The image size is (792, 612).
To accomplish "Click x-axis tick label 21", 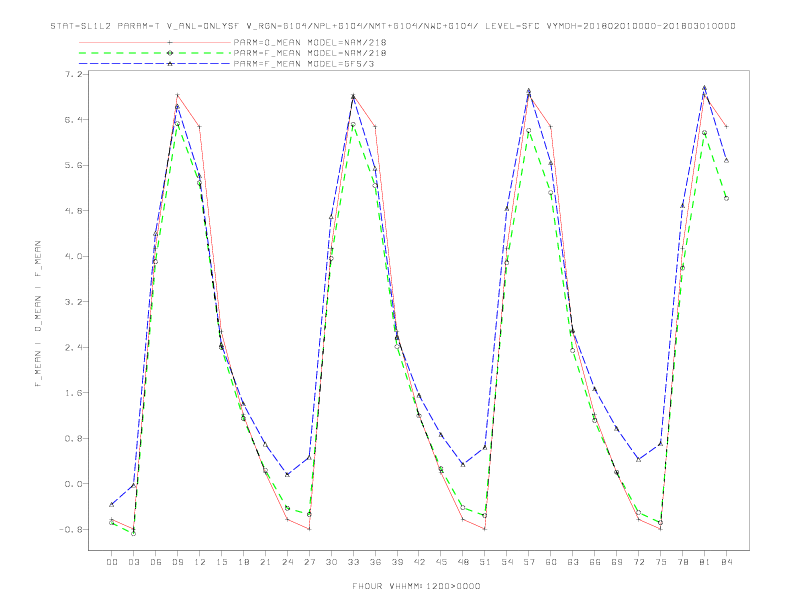I will pos(265,562).
